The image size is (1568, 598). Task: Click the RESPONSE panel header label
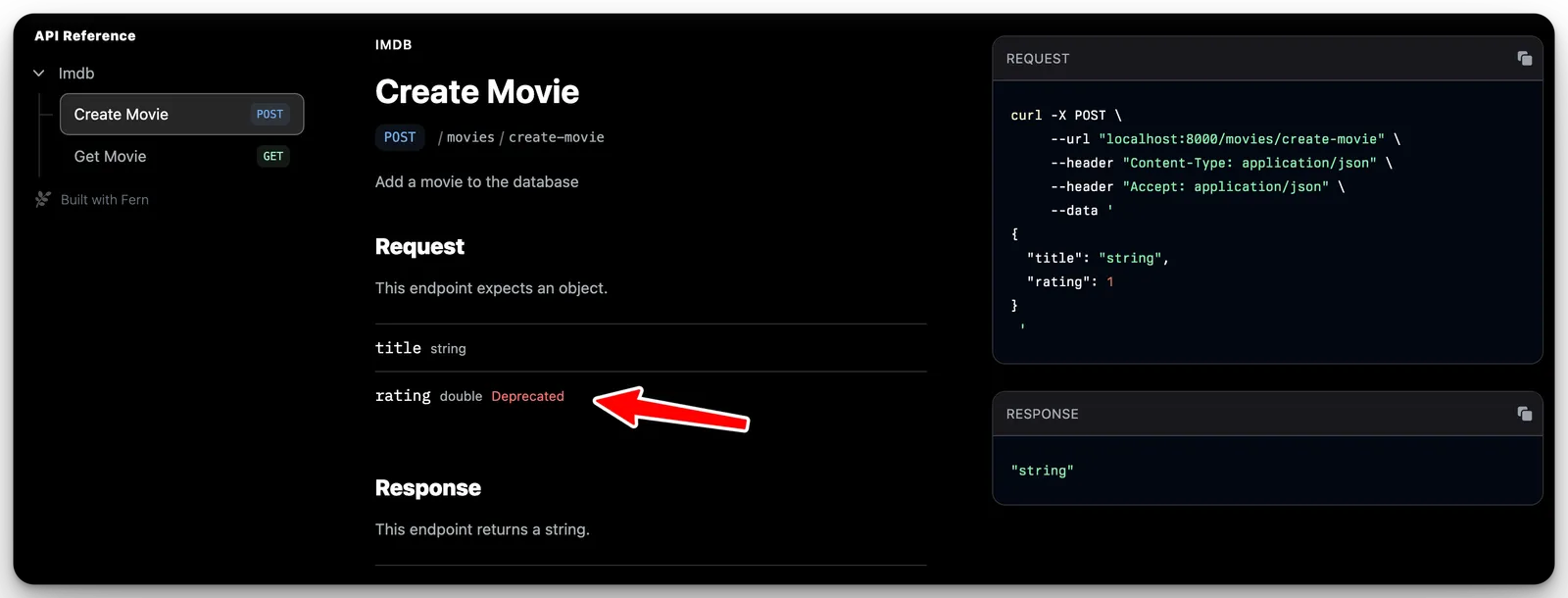tap(1043, 414)
